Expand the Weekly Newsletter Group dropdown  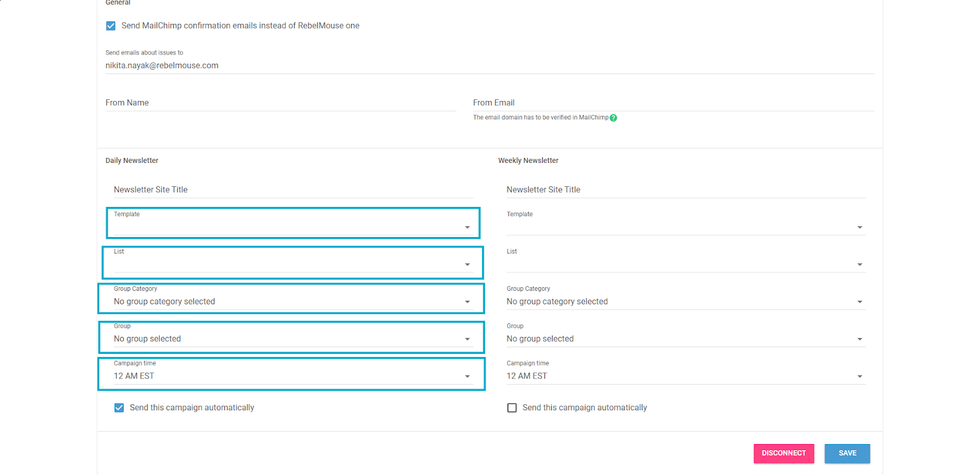pos(684,339)
